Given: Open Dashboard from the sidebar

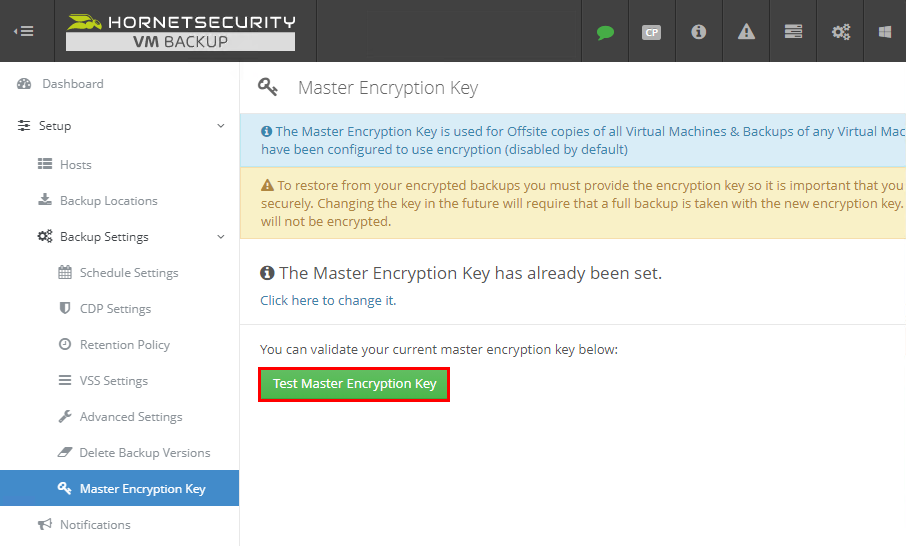Looking at the screenshot, I should 72,84.
